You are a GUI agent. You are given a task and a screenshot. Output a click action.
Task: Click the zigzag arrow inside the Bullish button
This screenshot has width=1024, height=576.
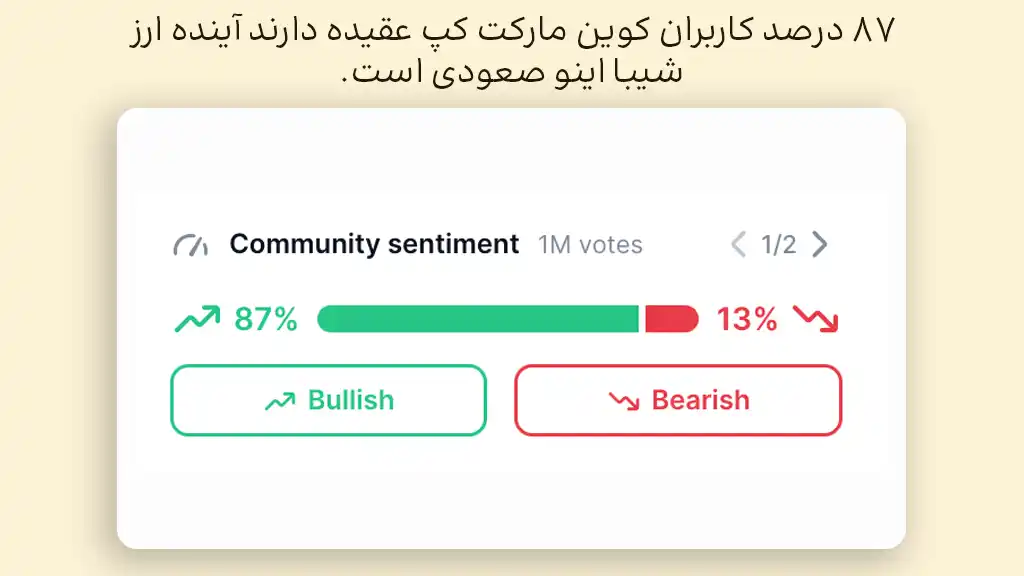[x=281, y=399]
